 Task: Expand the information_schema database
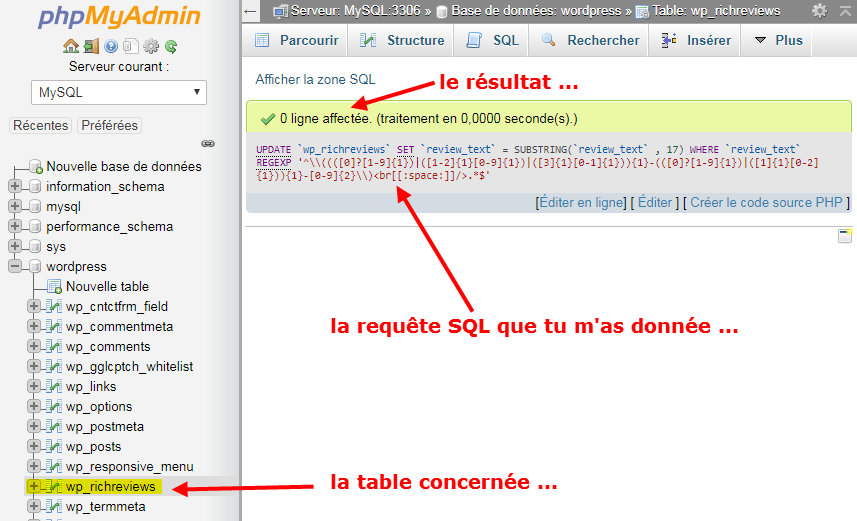point(15,186)
